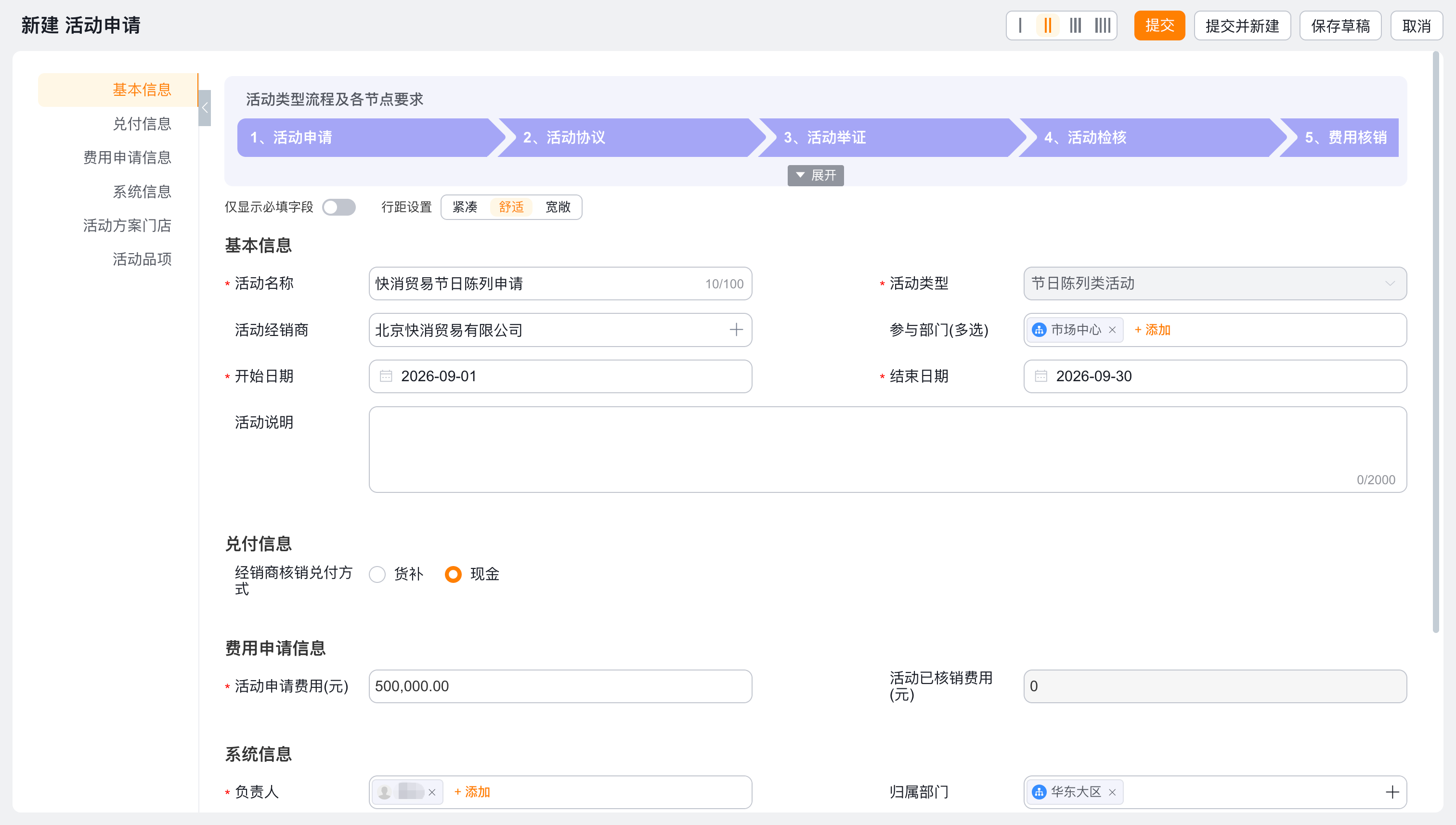1456x825 pixels.
Task: Click the 市场中心 organization icon
Action: coord(1039,330)
